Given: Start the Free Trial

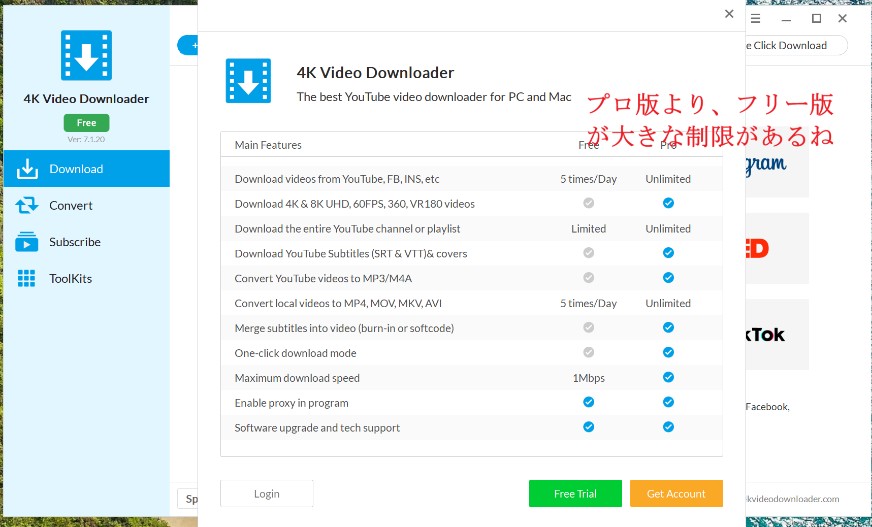Looking at the screenshot, I should [575, 494].
